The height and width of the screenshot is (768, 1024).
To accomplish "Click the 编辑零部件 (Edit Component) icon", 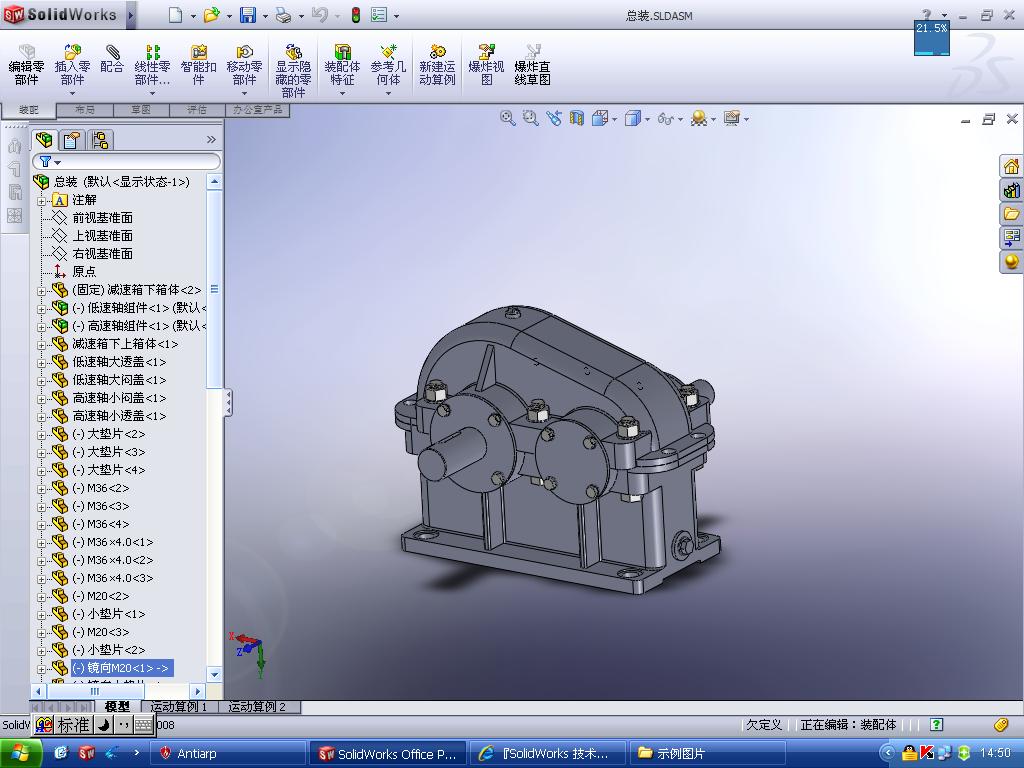I will click(26, 65).
